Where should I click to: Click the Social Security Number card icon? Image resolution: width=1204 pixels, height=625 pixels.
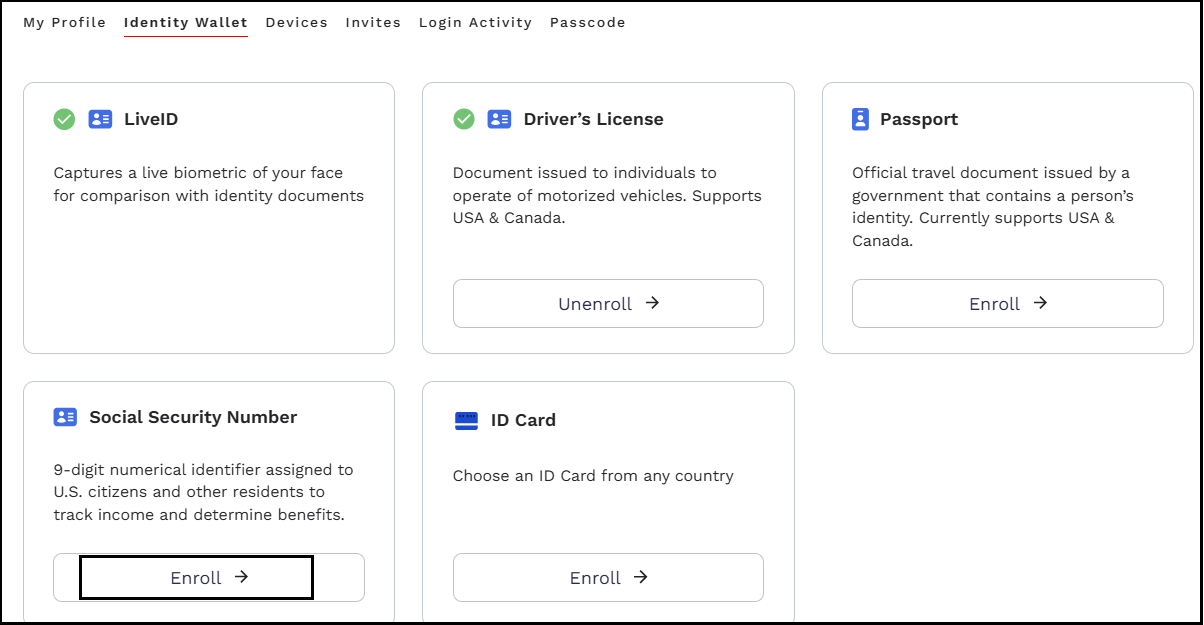(x=65, y=417)
